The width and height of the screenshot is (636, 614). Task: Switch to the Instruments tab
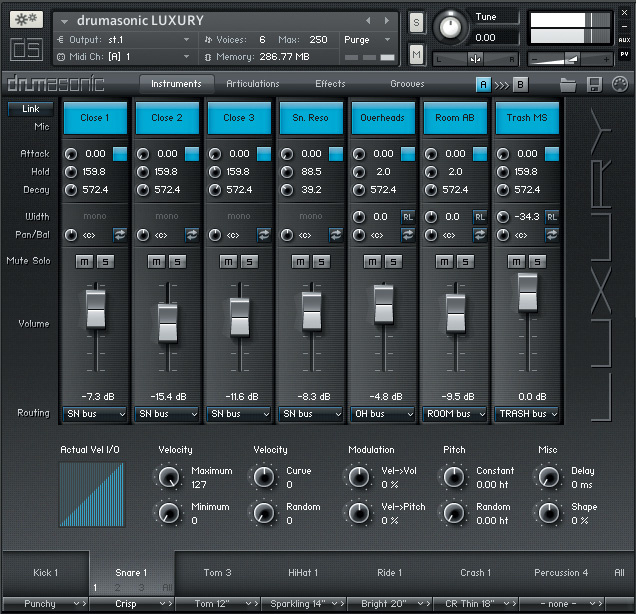point(176,84)
